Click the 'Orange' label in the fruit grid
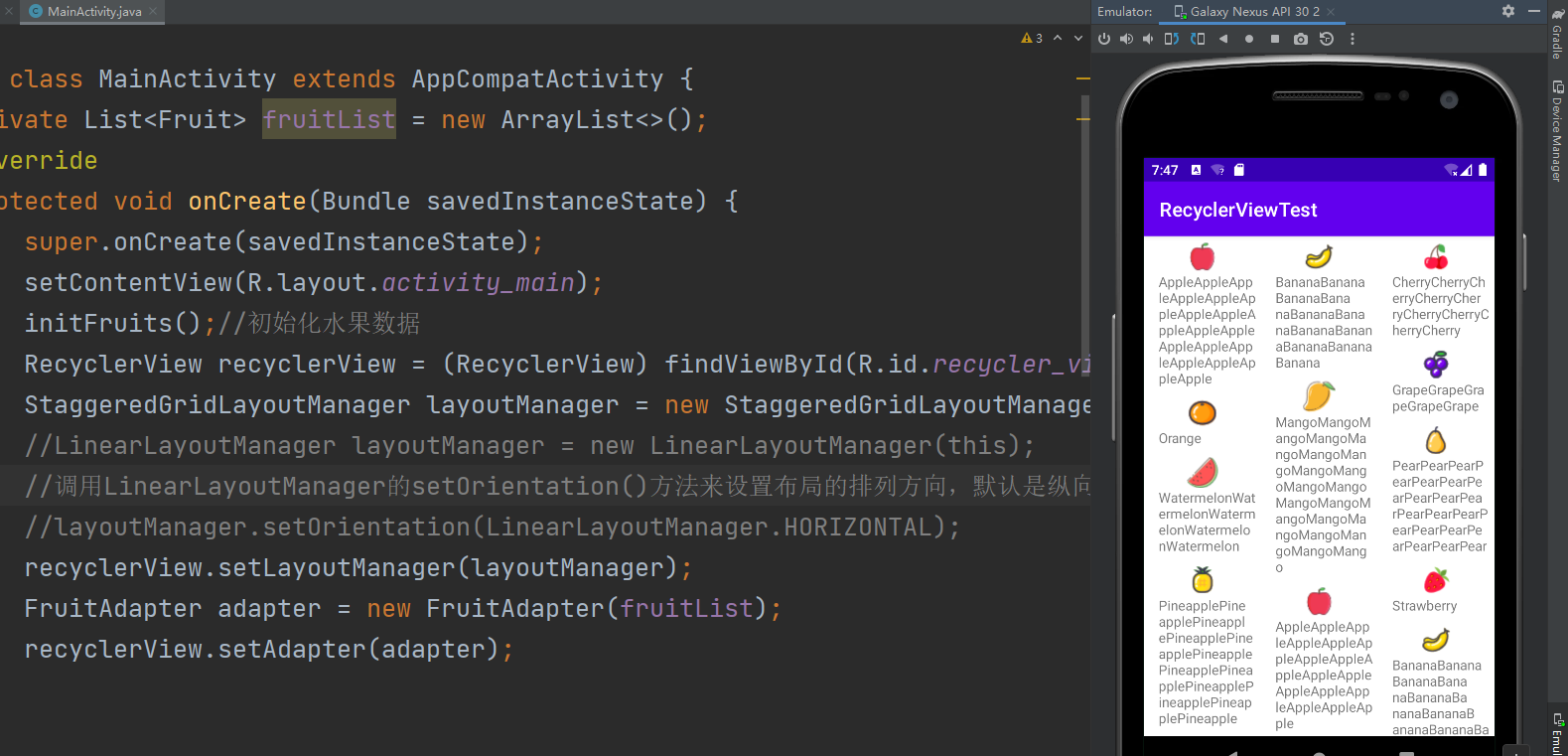This screenshot has height=756, width=1568. pos(1180,439)
